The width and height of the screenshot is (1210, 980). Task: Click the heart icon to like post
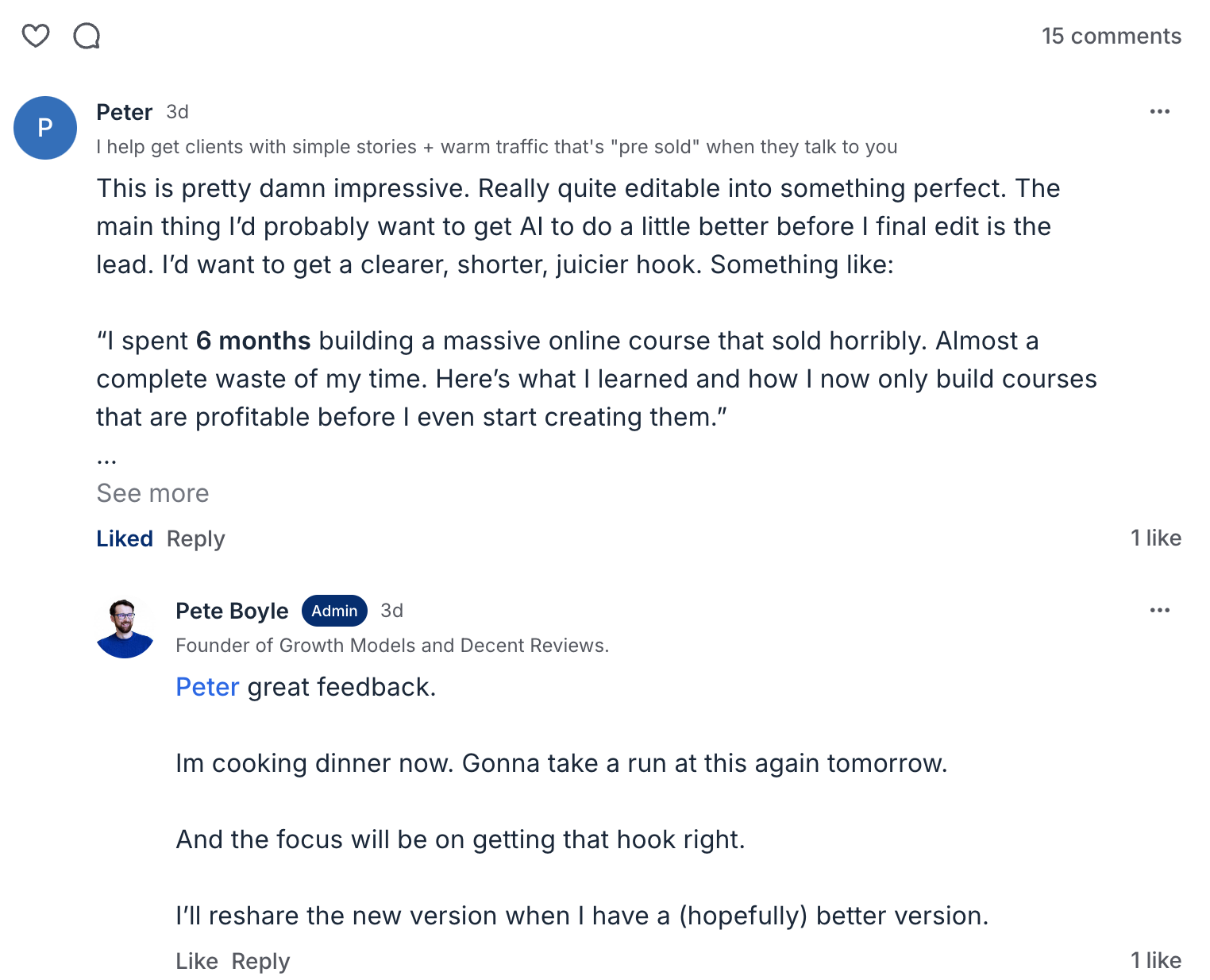pyautogui.click(x=36, y=36)
